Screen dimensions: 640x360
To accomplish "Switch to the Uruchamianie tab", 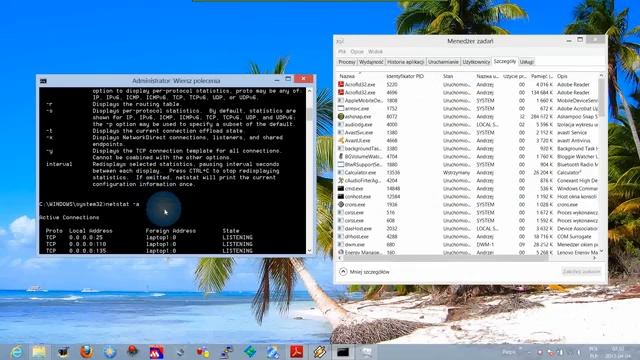I will point(443,62).
